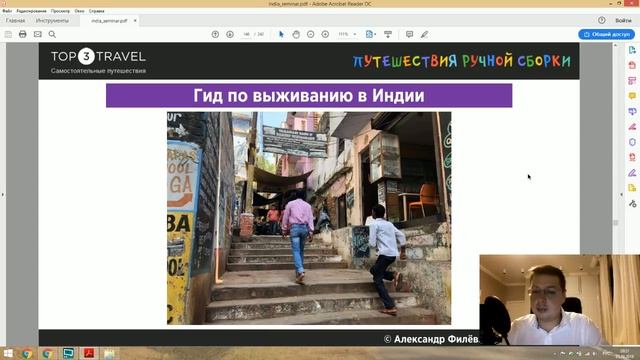640x360 pixels.
Task: Open the yellow Comment tool in sidebar
Action: [x=632, y=96]
